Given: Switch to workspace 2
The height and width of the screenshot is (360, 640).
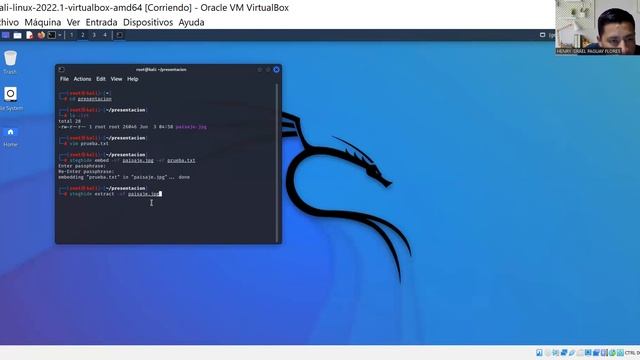Looking at the screenshot, I should pos(82,35).
